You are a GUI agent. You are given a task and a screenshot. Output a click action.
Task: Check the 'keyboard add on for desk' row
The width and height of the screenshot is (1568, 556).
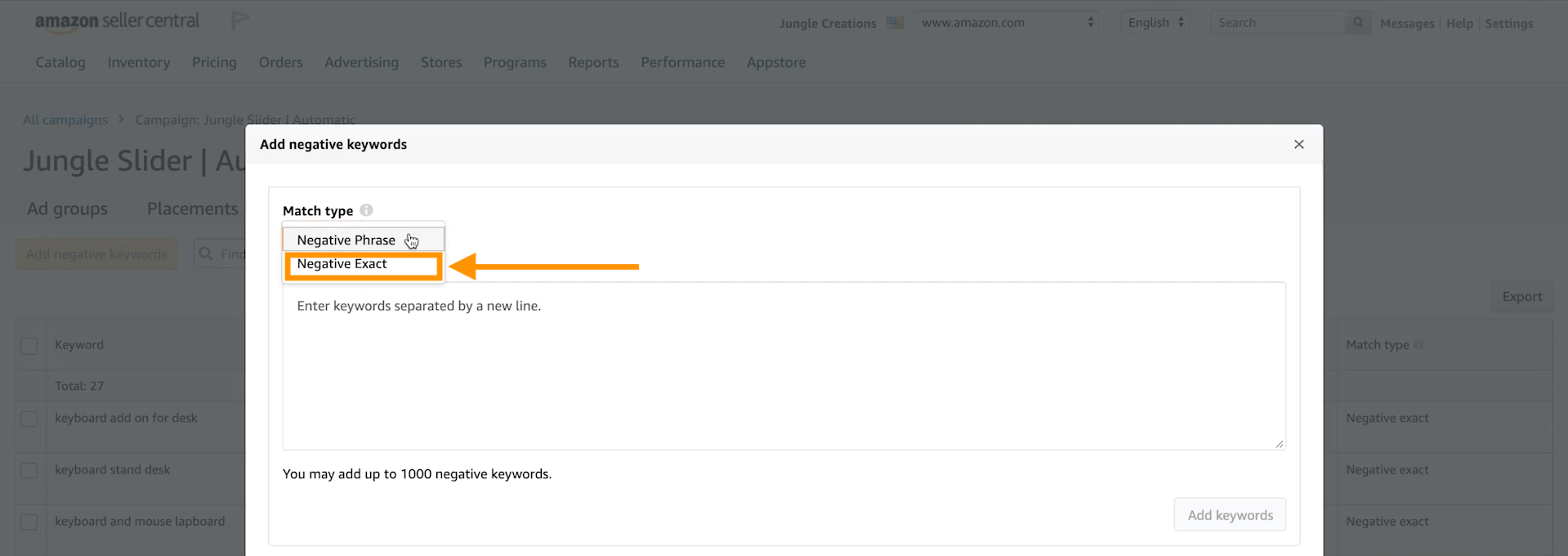(x=29, y=419)
